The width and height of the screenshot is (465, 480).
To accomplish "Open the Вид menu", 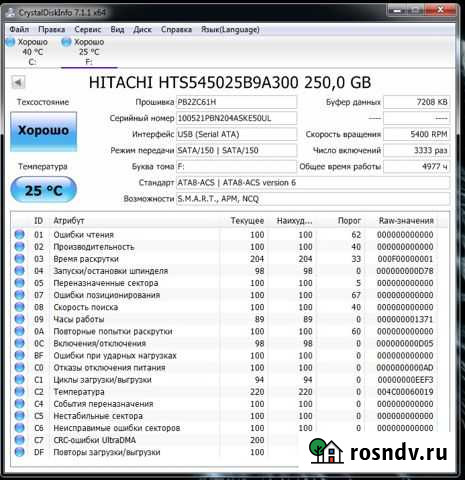I will [x=117, y=29].
